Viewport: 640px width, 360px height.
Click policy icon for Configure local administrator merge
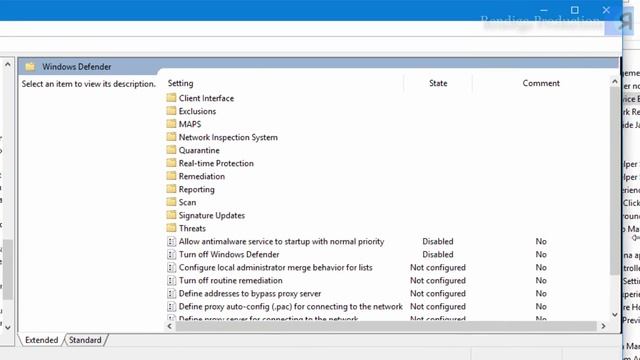click(x=171, y=268)
